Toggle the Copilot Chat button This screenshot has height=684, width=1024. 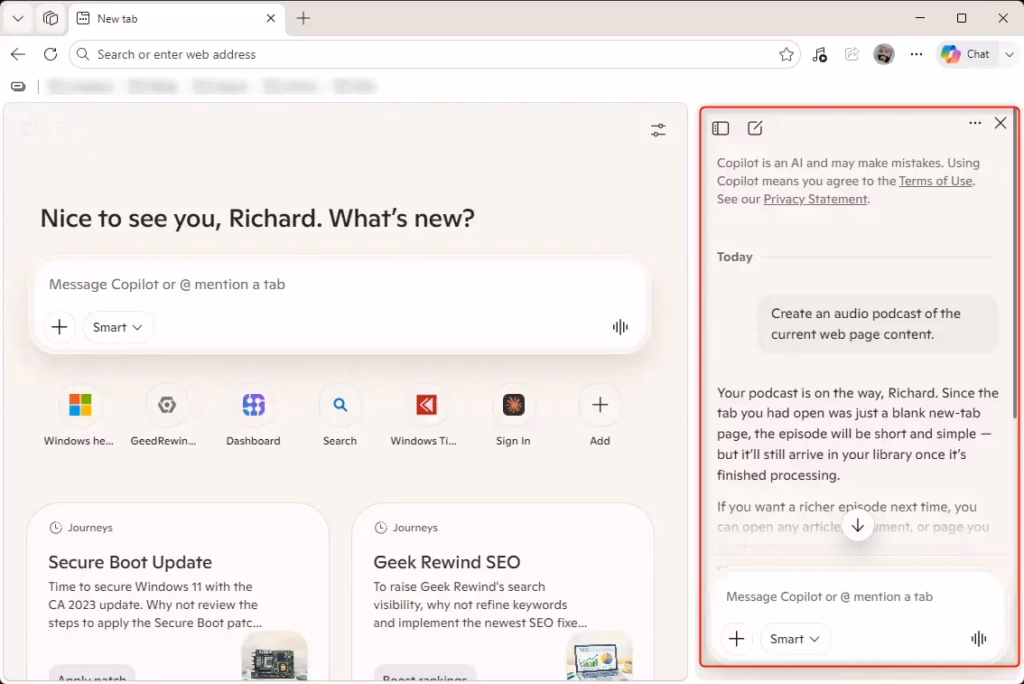(966, 54)
